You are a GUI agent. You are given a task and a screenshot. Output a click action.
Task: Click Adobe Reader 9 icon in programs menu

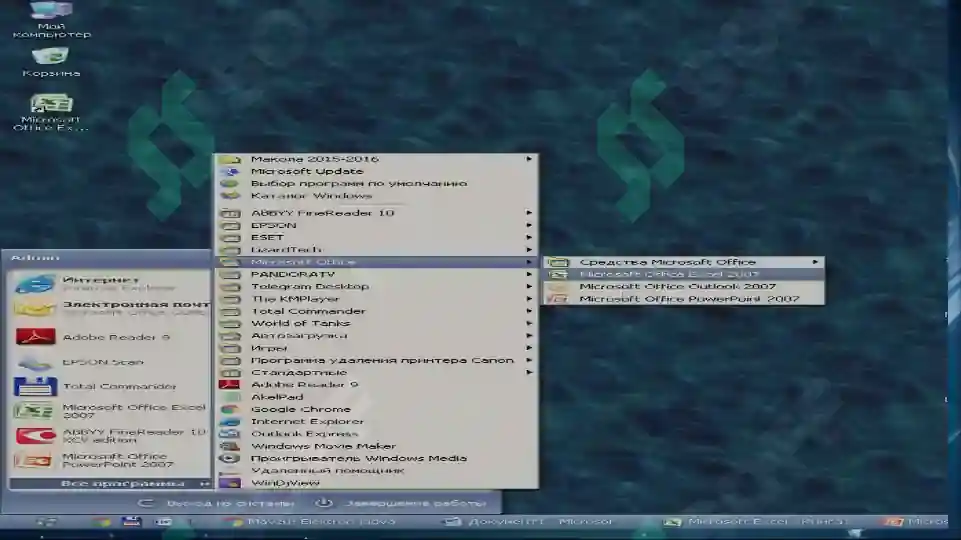pyautogui.click(x=229, y=384)
